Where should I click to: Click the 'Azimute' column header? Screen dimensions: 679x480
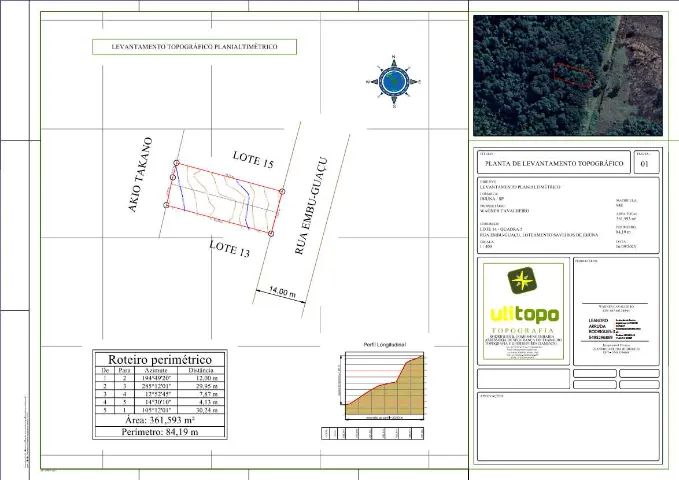click(156, 370)
